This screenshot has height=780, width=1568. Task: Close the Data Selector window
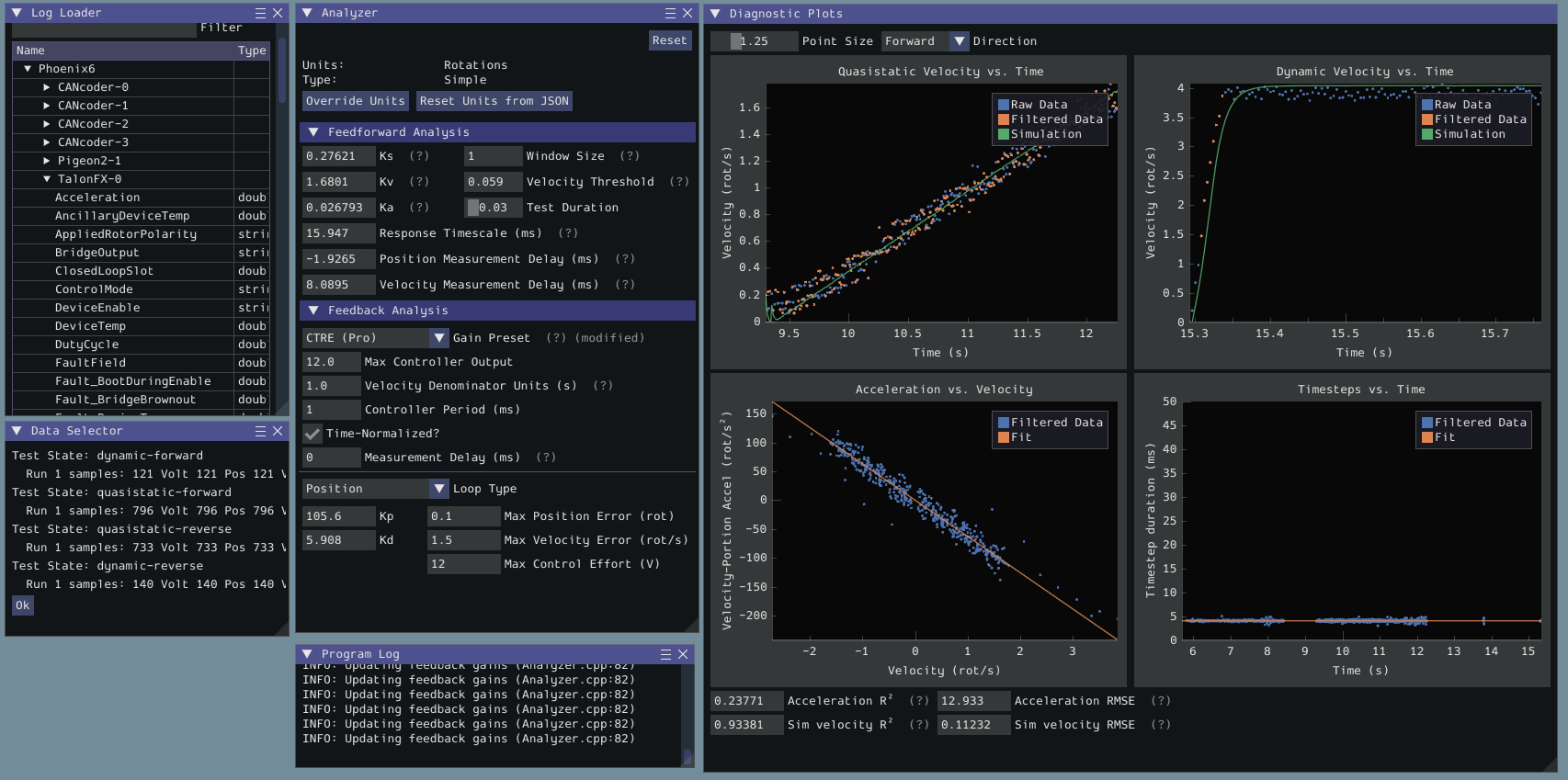(278, 431)
